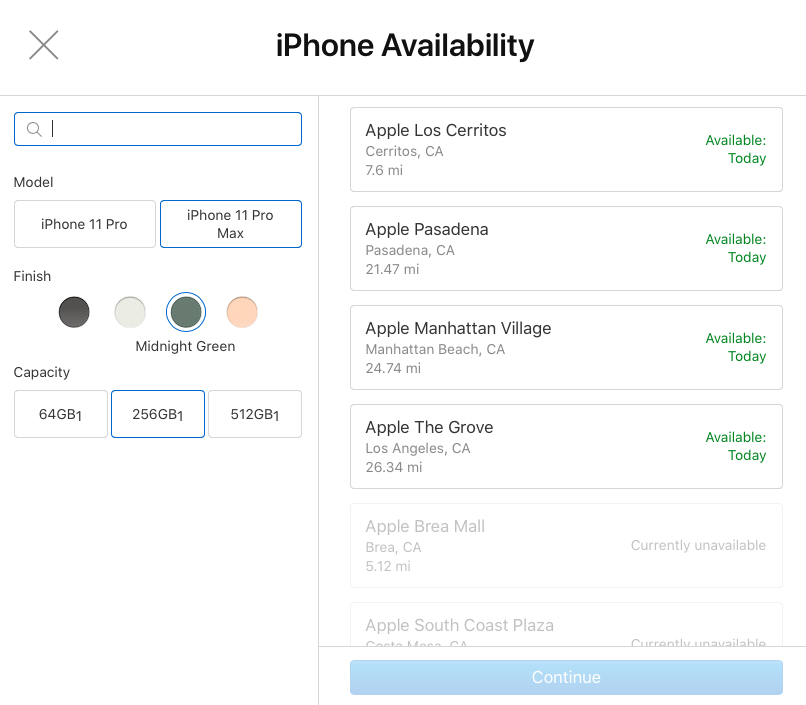Viewport: 806px width, 705px height.
Task: Click Available Today status for Manhattan Village
Action: pyautogui.click(x=736, y=347)
